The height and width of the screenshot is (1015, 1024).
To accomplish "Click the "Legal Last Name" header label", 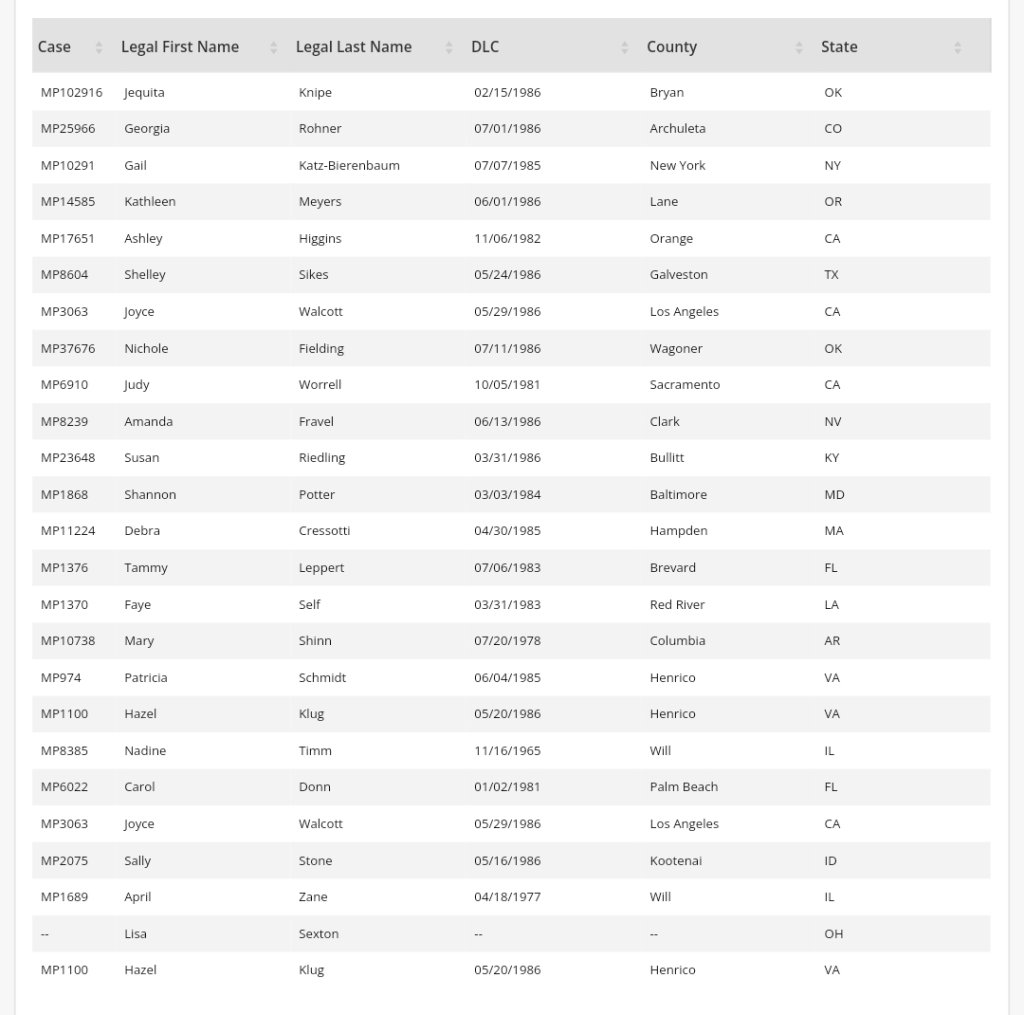I will [353, 47].
